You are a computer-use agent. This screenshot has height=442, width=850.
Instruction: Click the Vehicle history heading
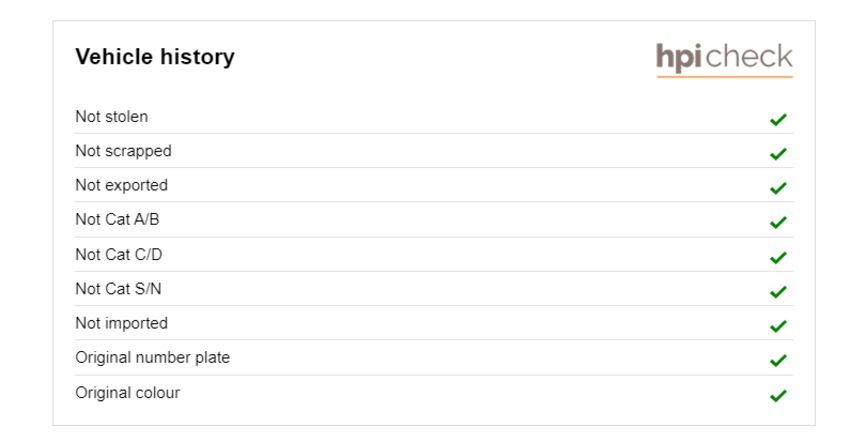tap(155, 56)
